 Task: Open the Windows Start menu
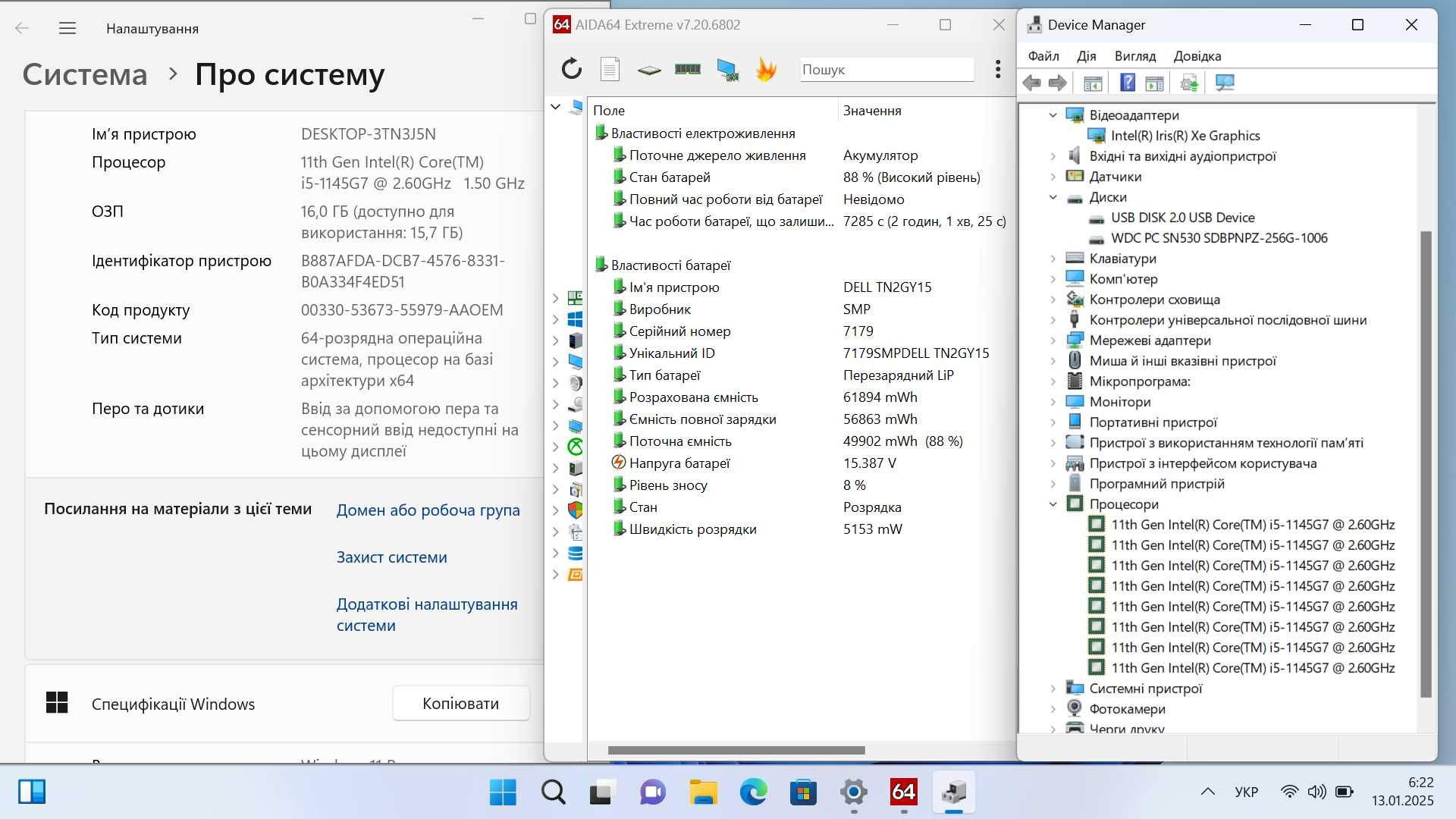point(503,792)
